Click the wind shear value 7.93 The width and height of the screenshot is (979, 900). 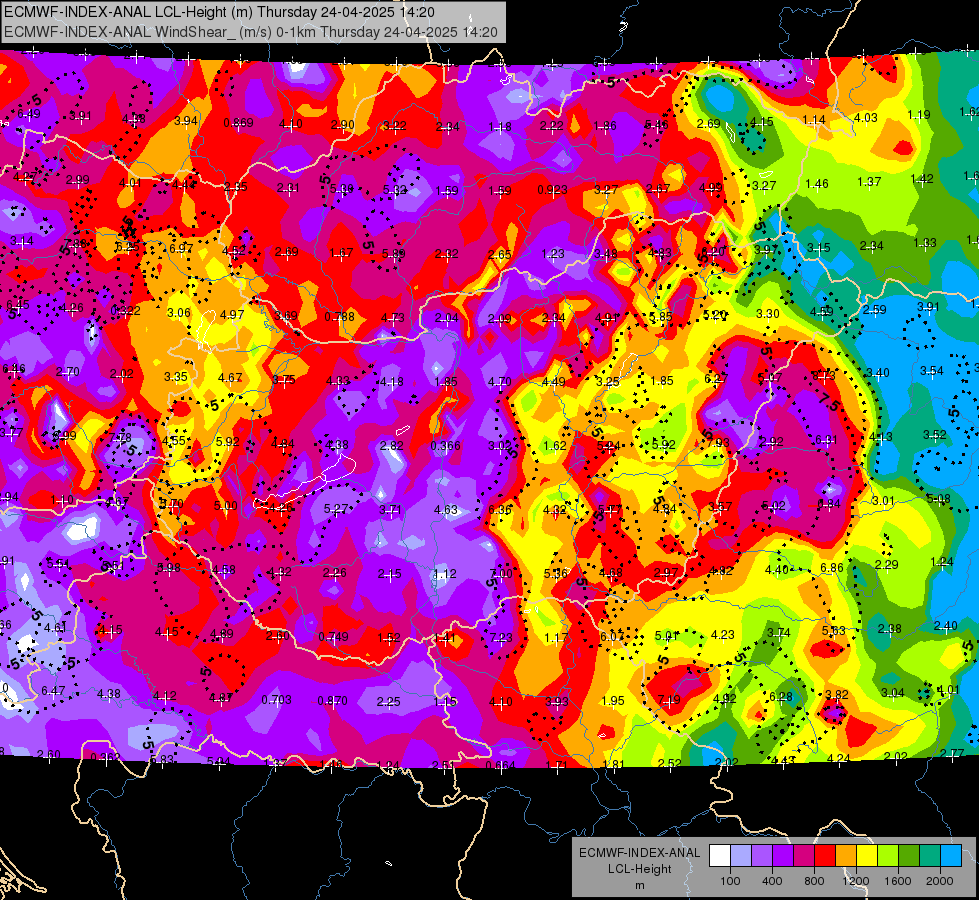click(x=717, y=443)
